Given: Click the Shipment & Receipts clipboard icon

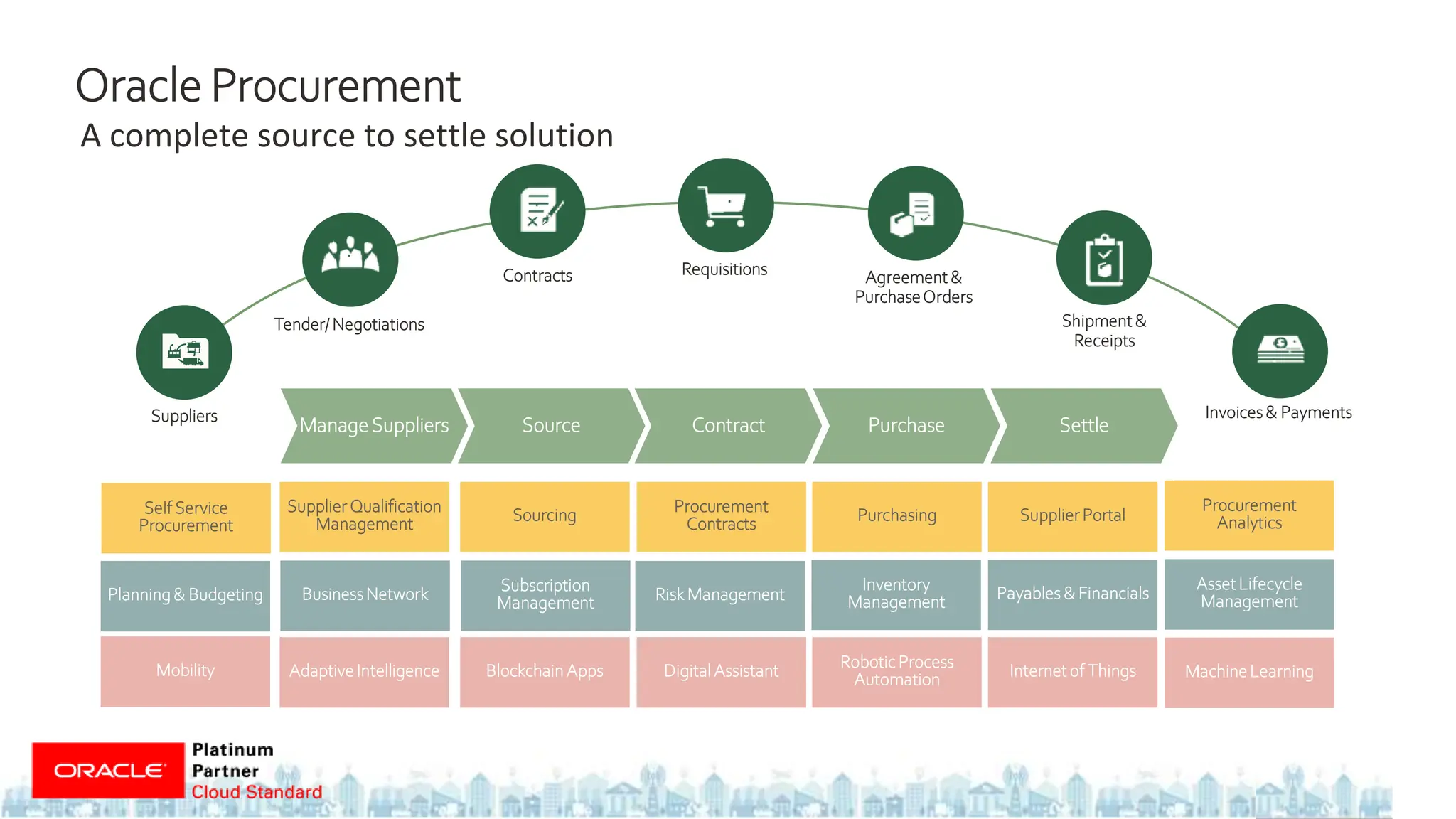Looking at the screenshot, I should [1103, 258].
